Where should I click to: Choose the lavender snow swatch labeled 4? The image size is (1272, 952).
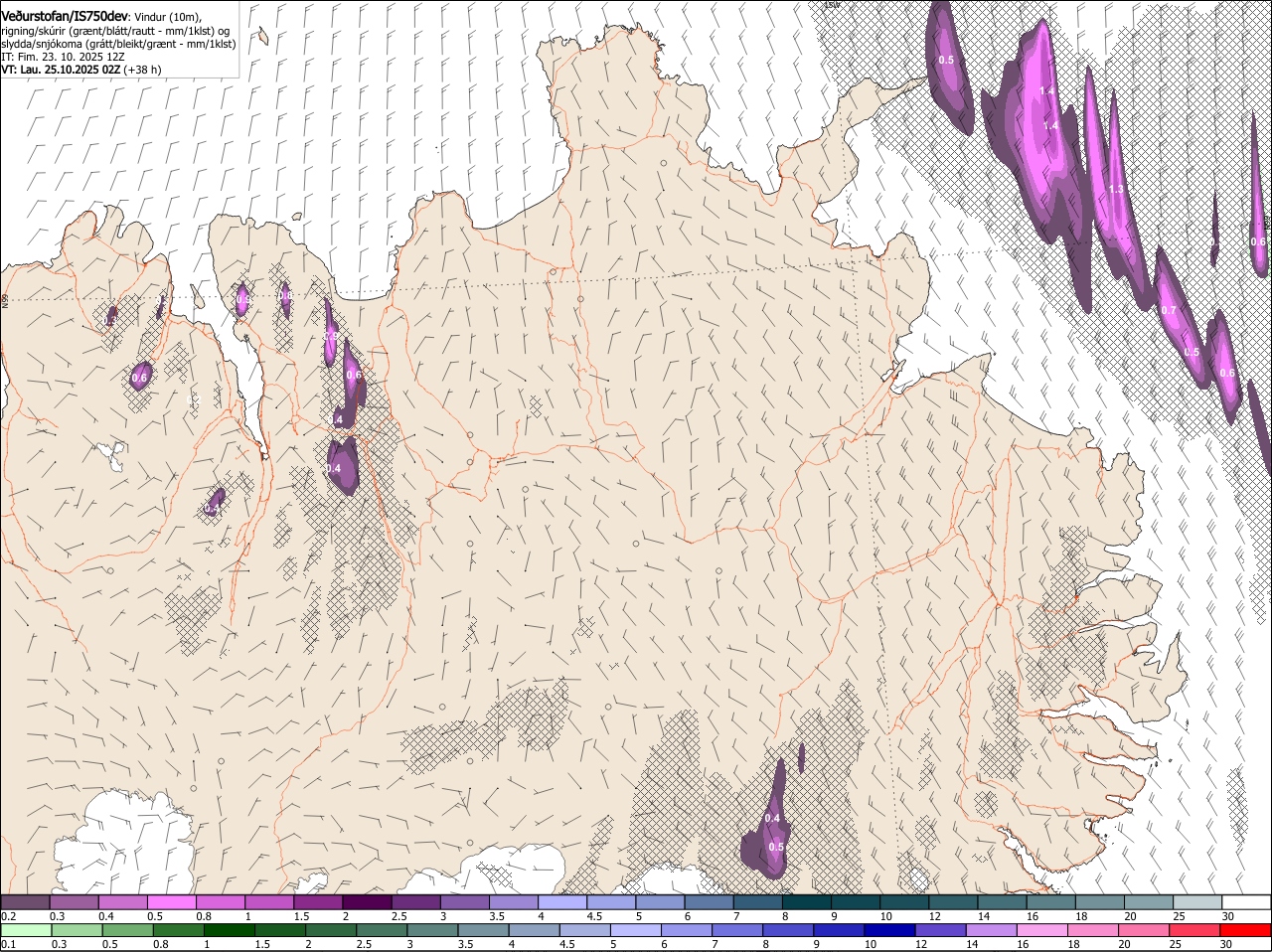click(x=562, y=901)
